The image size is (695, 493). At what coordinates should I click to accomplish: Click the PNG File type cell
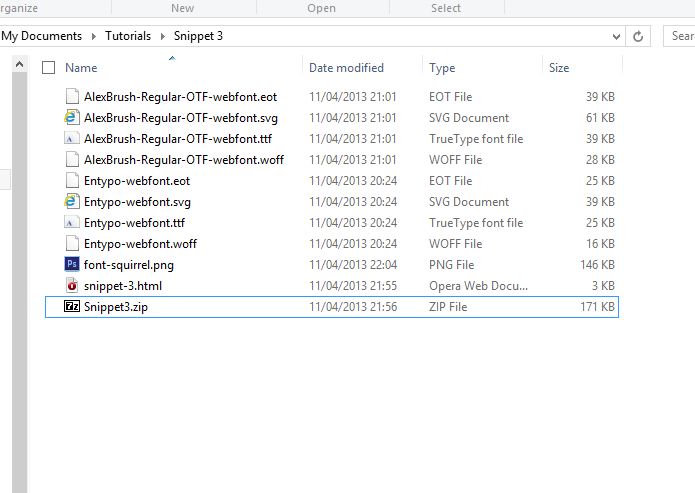coord(452,265)
